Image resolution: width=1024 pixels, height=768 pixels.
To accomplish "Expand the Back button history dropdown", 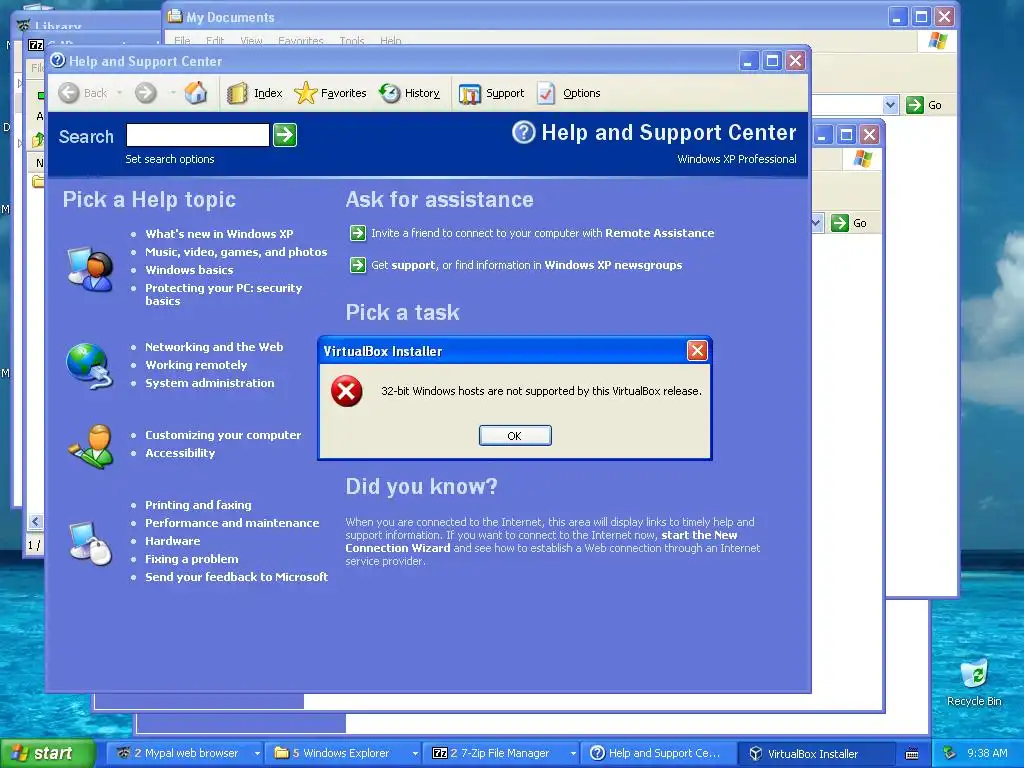I will click(120, 93).
